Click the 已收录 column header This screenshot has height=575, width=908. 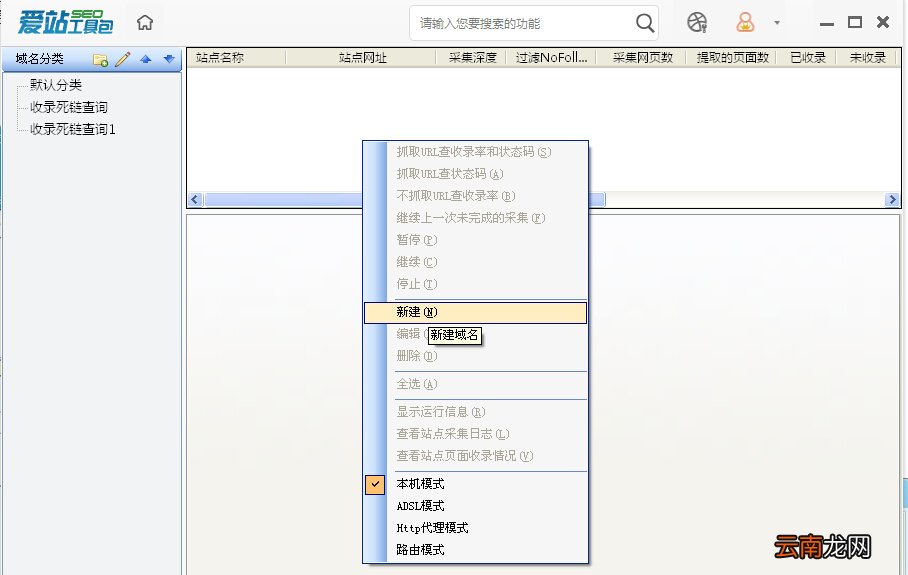click(808, 58)
